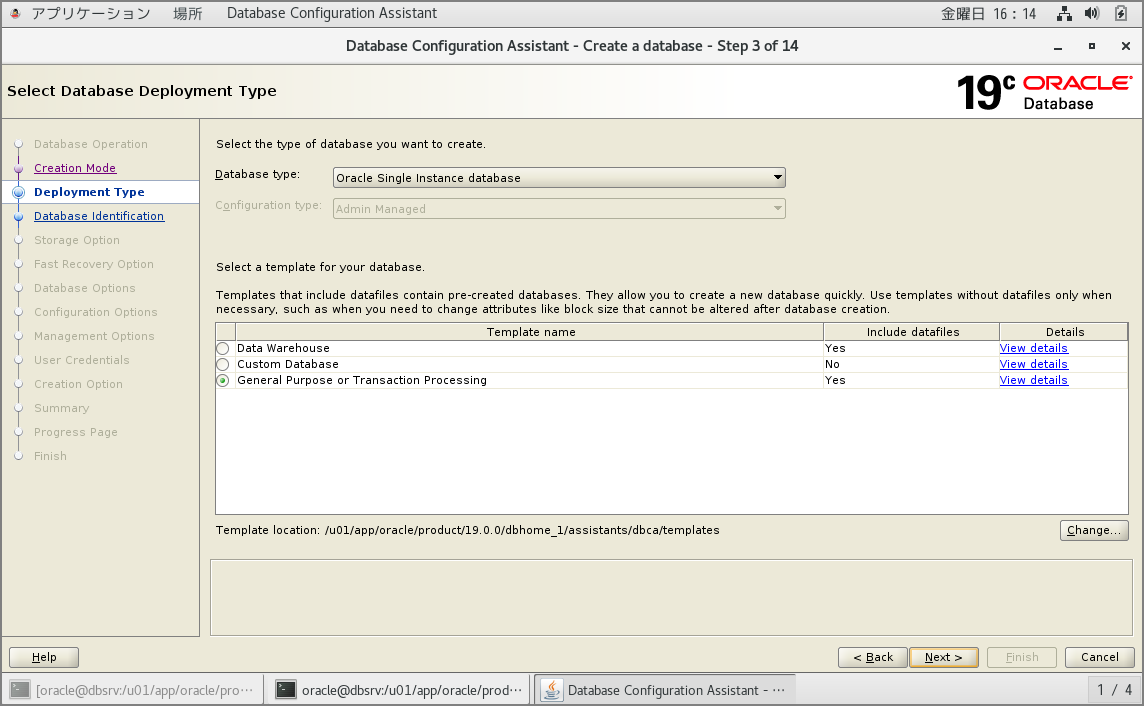The height and width of the screenshot is (706, 1144).
Task: Click the battery status icon
Action: 1121,14
